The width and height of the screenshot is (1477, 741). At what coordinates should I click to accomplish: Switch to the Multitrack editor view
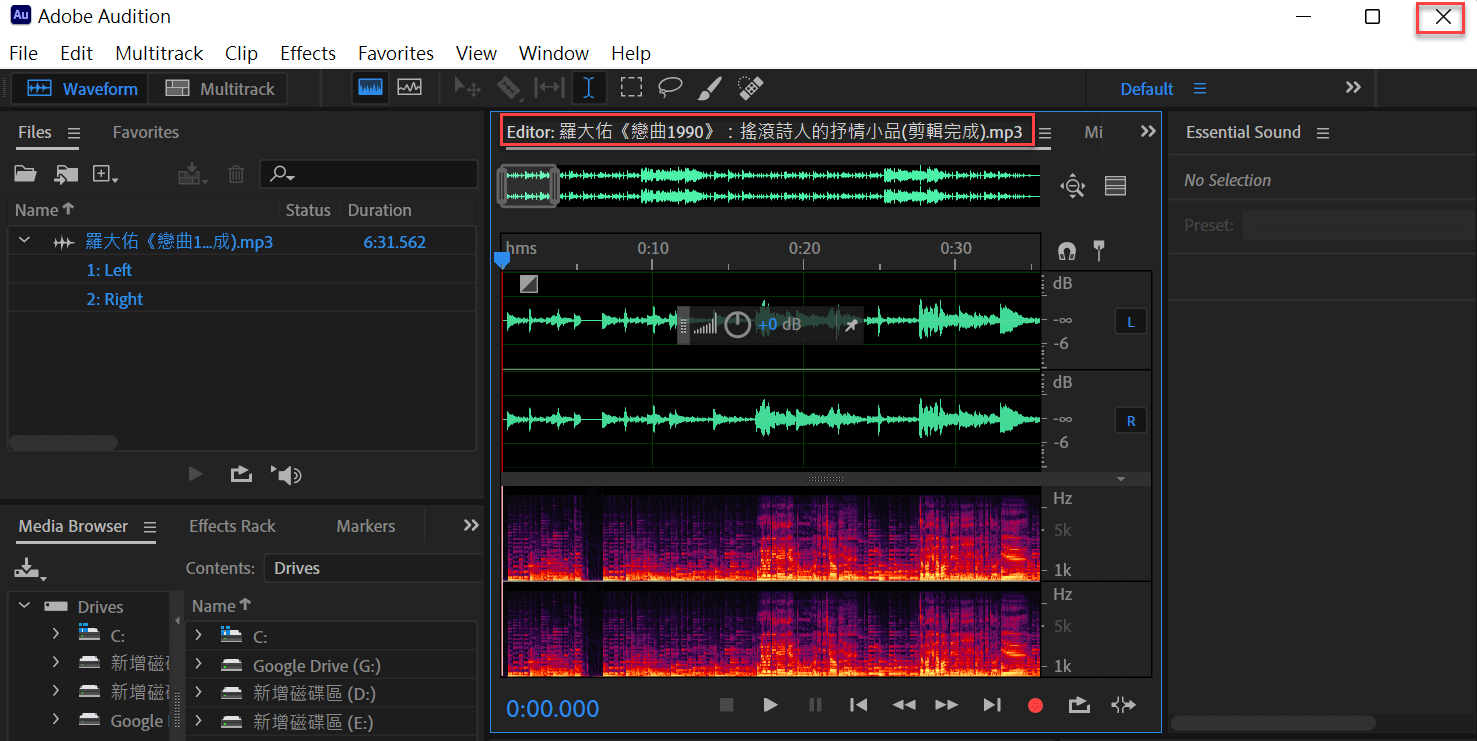pyautogui.click(x=219, y=89)
